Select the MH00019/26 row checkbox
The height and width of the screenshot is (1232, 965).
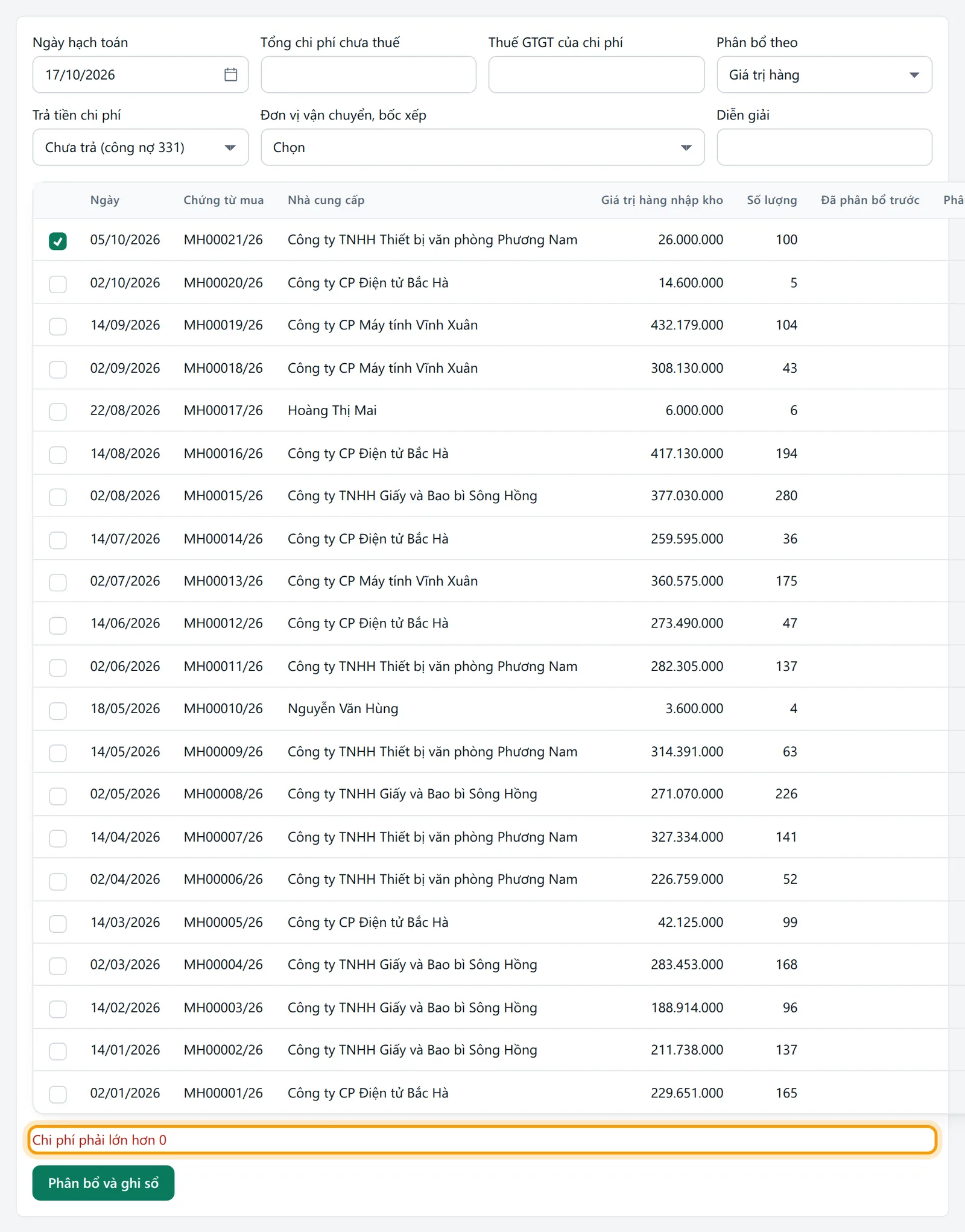(58, 326)
